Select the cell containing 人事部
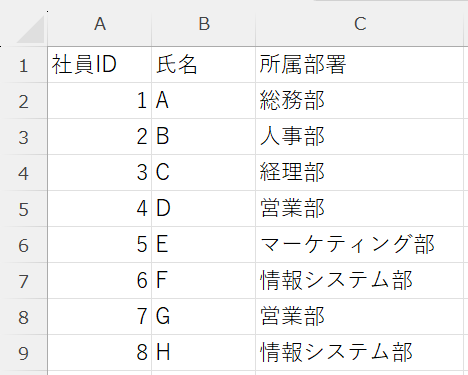The width and height of the screenshot is (468, 375). [x=359, y=137]
